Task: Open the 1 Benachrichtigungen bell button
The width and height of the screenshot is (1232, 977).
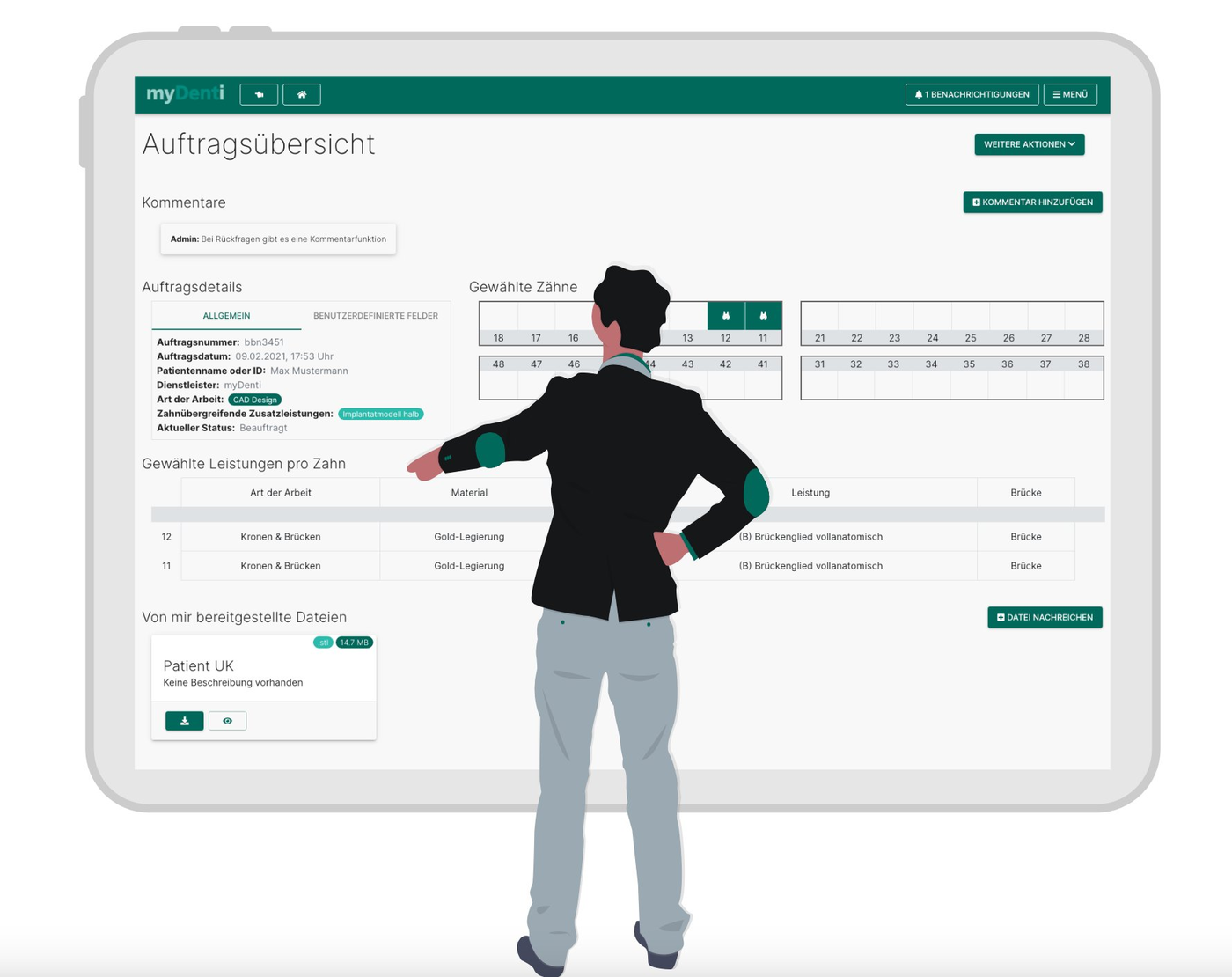Action: point(972,94)
